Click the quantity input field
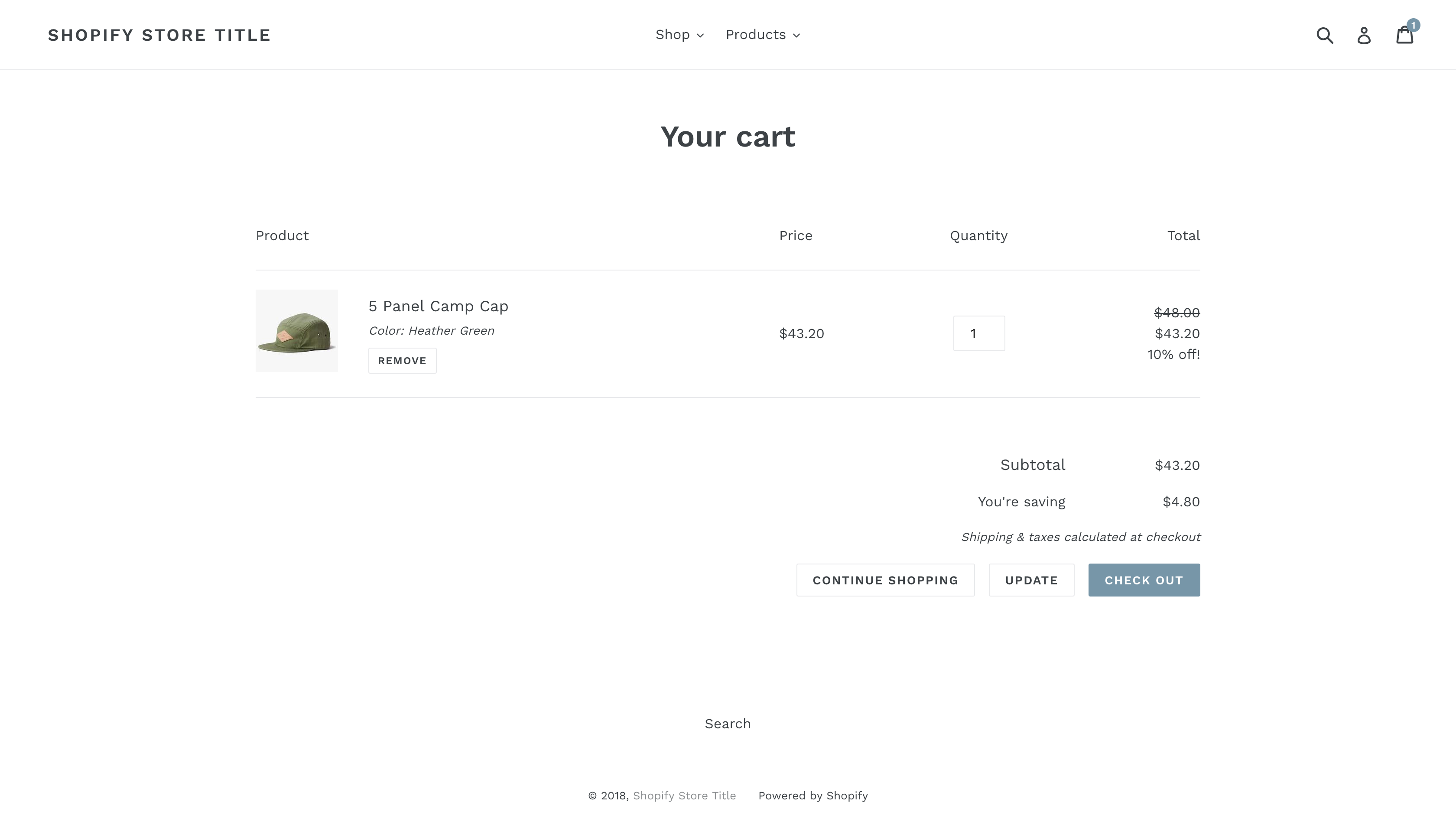Screen dimensions: 1456x815 (979, 333)
